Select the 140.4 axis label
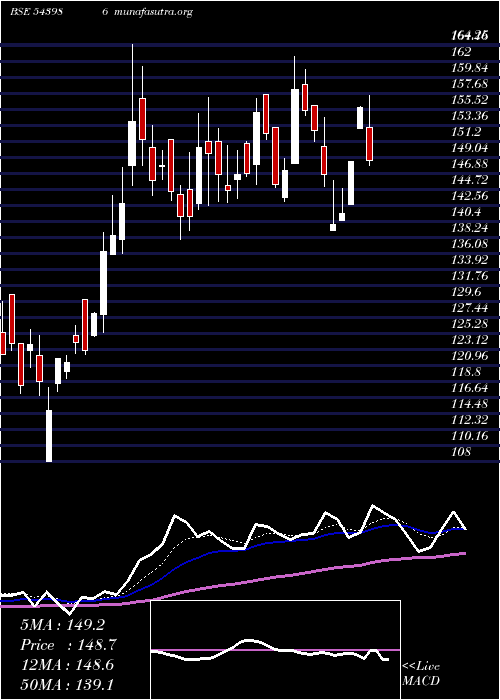The height and width of the screenshot is (700, 500). coord(466,212)
